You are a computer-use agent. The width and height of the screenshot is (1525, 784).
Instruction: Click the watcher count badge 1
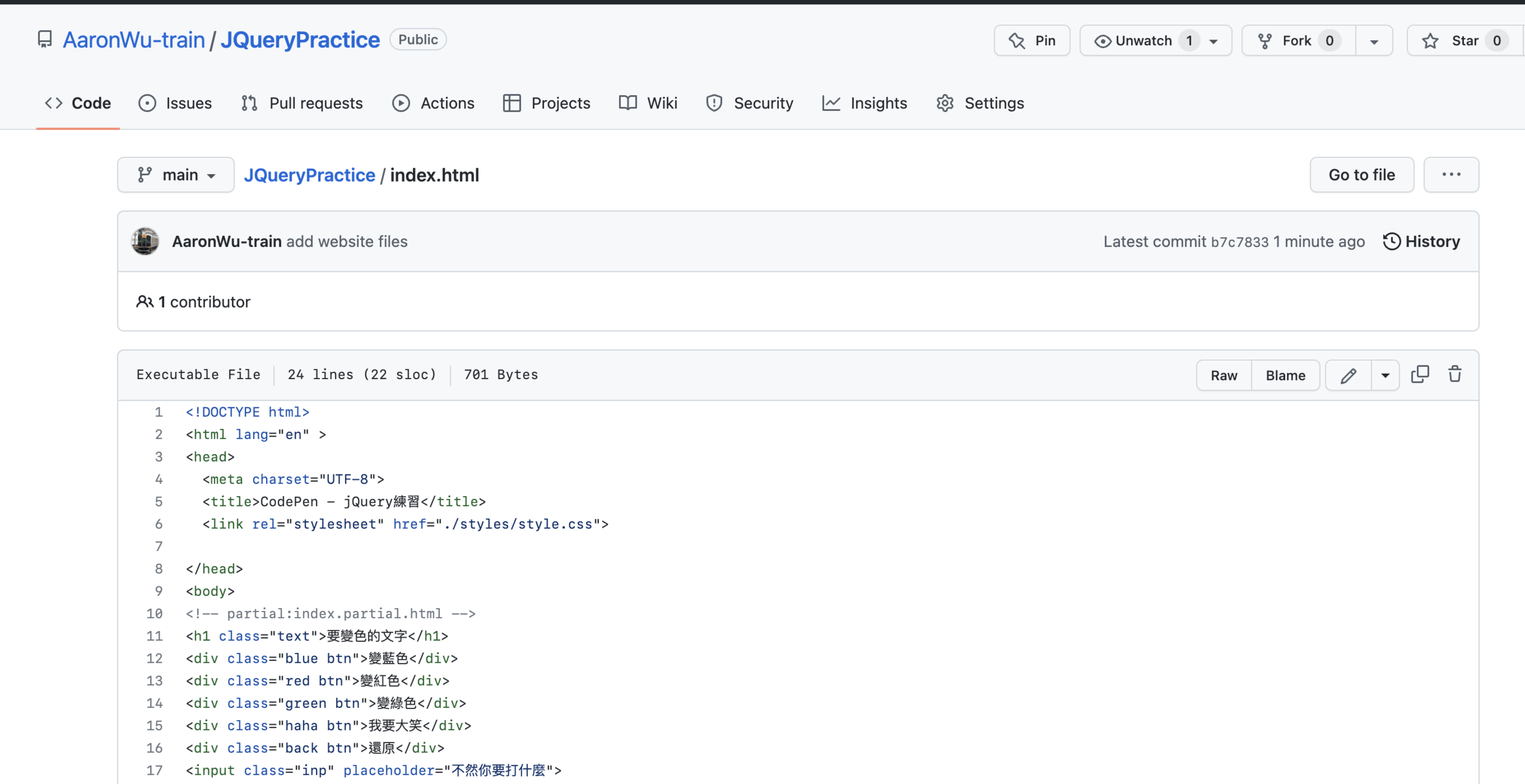click(x=1189, y=41)
